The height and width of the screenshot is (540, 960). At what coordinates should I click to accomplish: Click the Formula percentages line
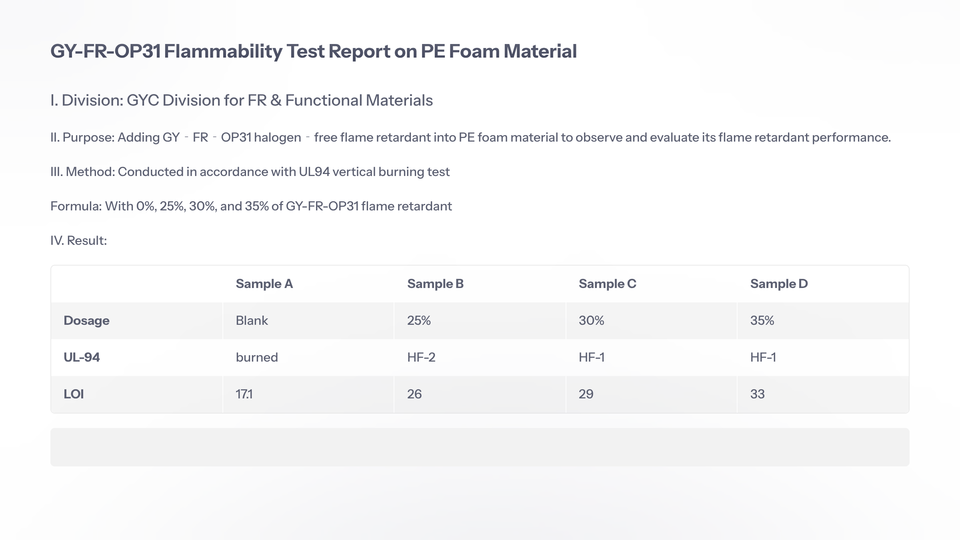251,206
